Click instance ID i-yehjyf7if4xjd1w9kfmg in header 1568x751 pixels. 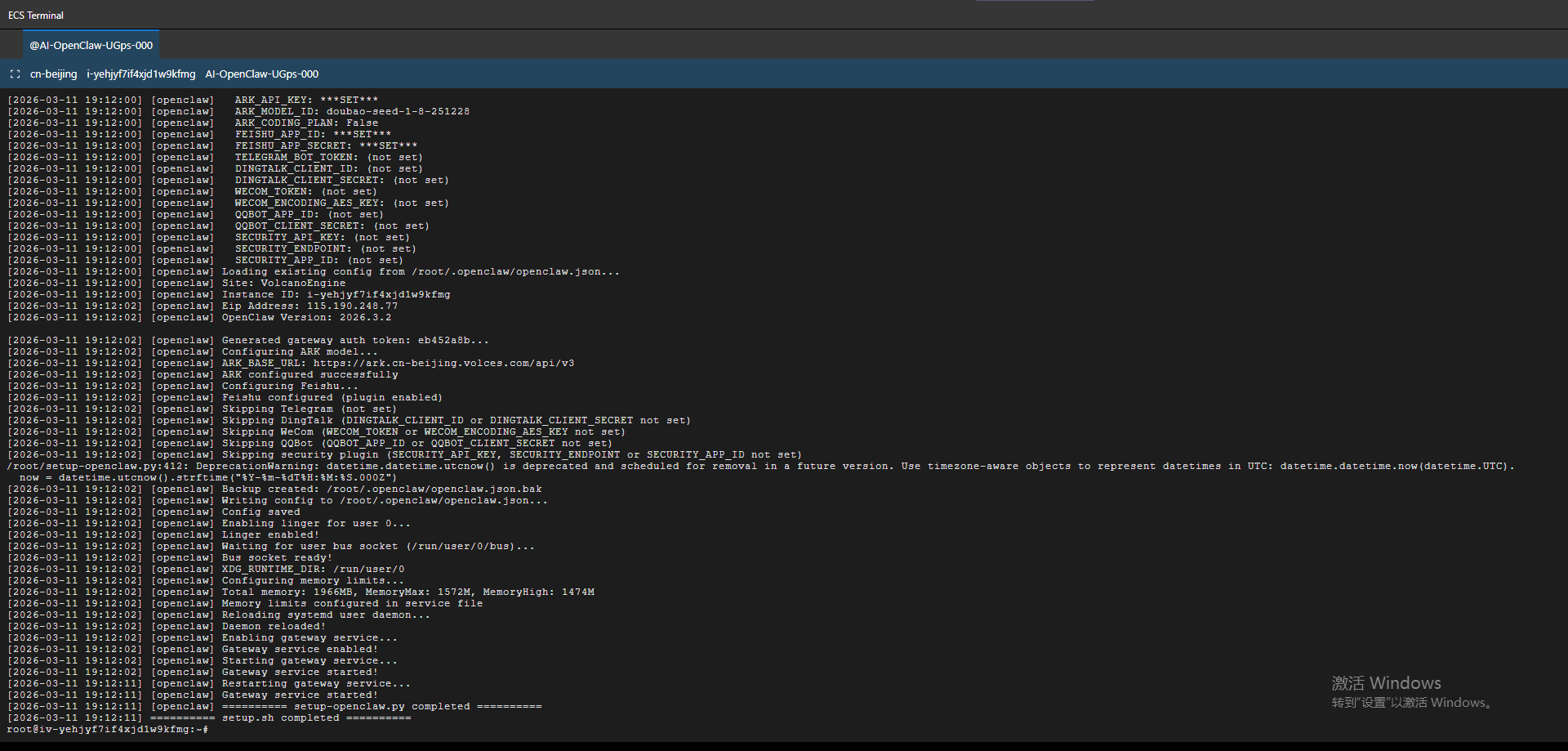141,74
